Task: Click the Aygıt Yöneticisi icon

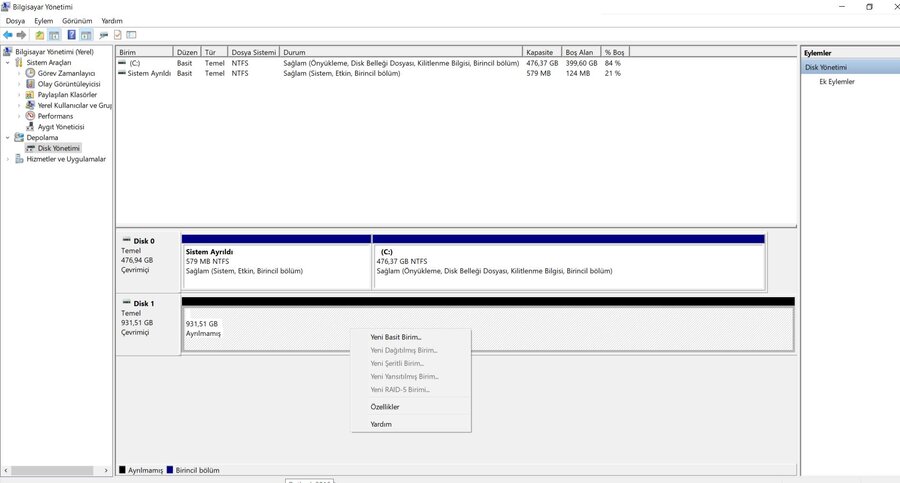Action: coord(30,126)
